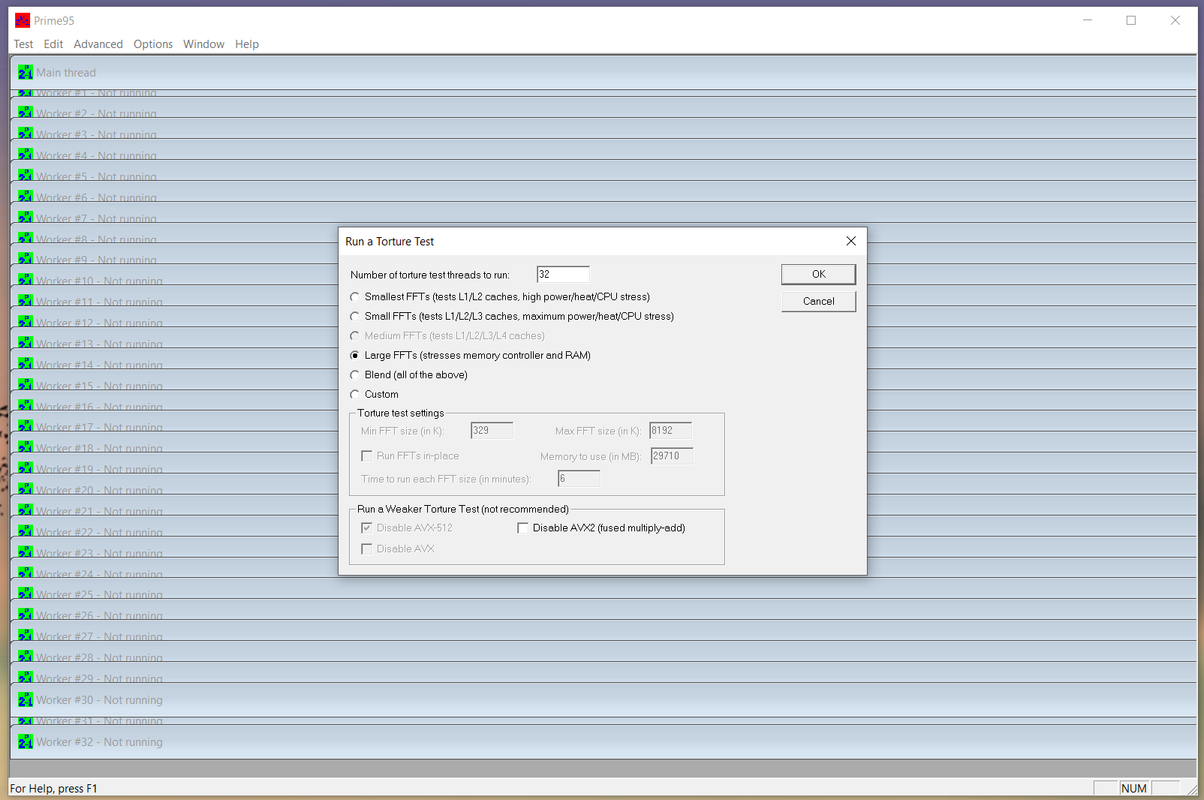Click the Worker #5 window icon

pos(25,176)
